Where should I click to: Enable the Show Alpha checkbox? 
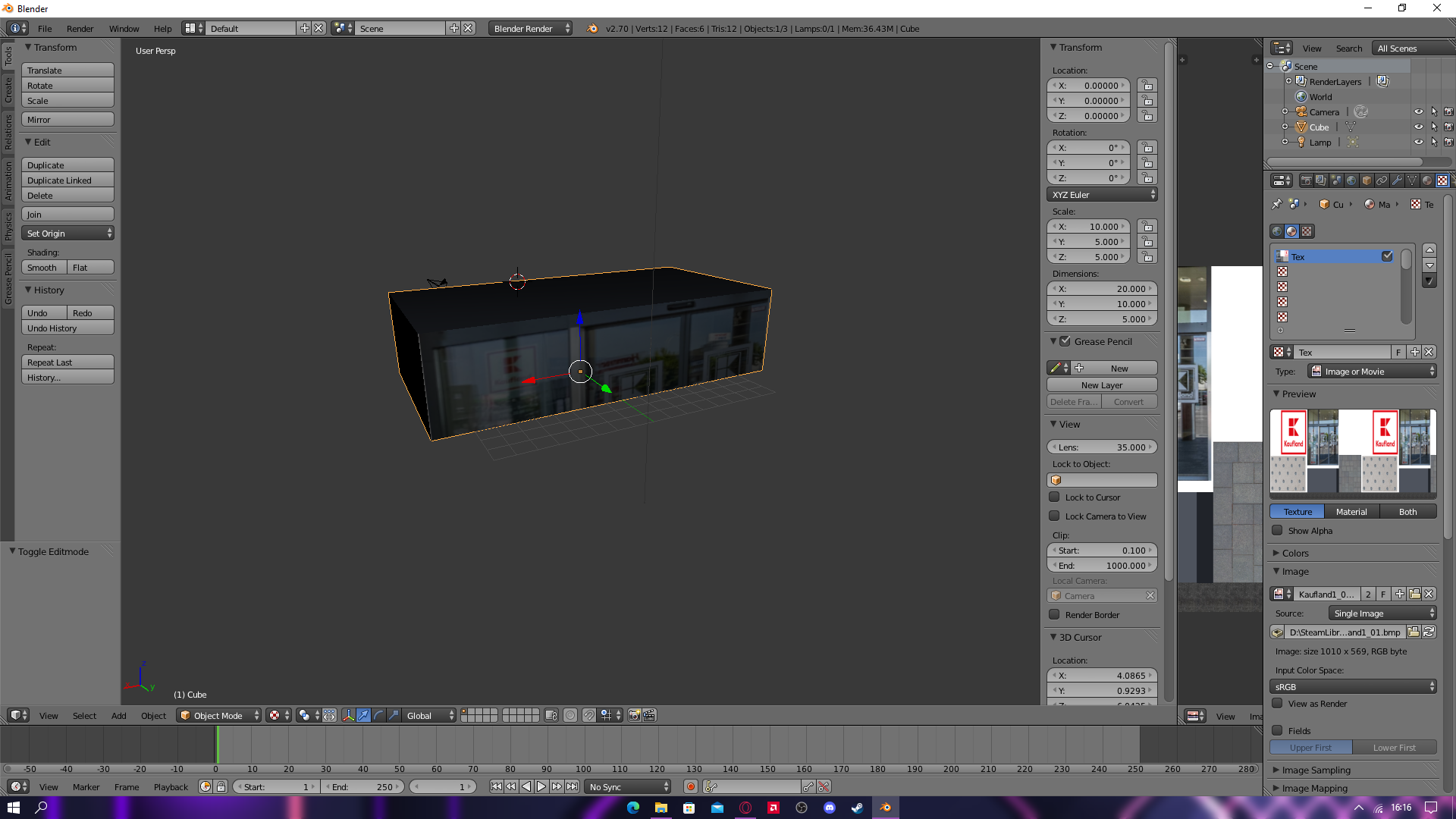coord(1278,531)
